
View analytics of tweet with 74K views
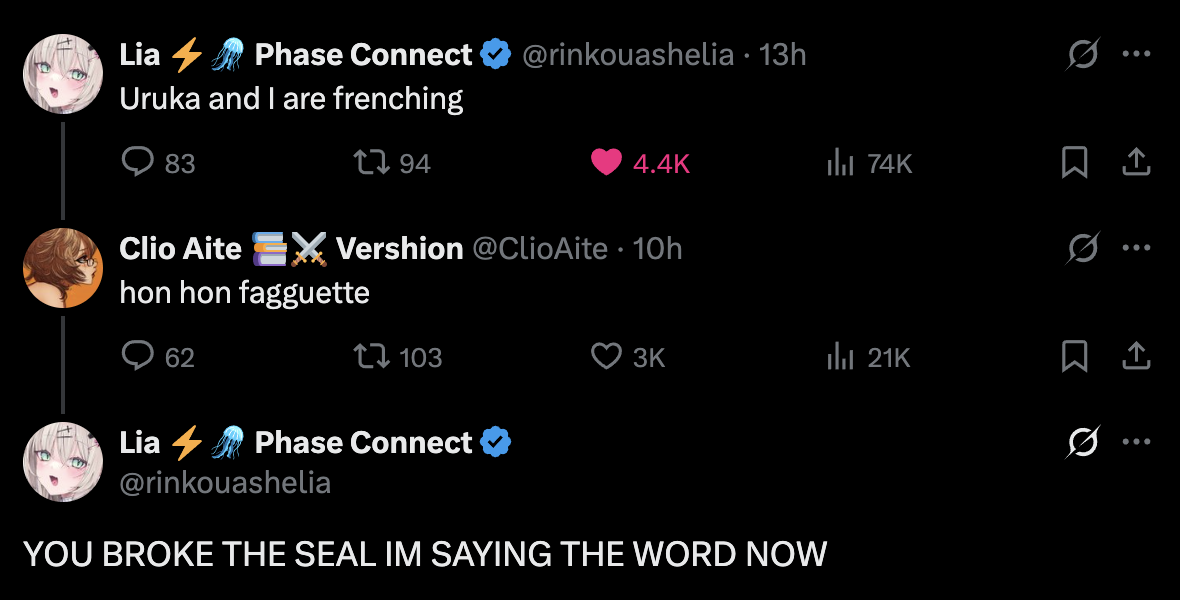coord(840,162)
